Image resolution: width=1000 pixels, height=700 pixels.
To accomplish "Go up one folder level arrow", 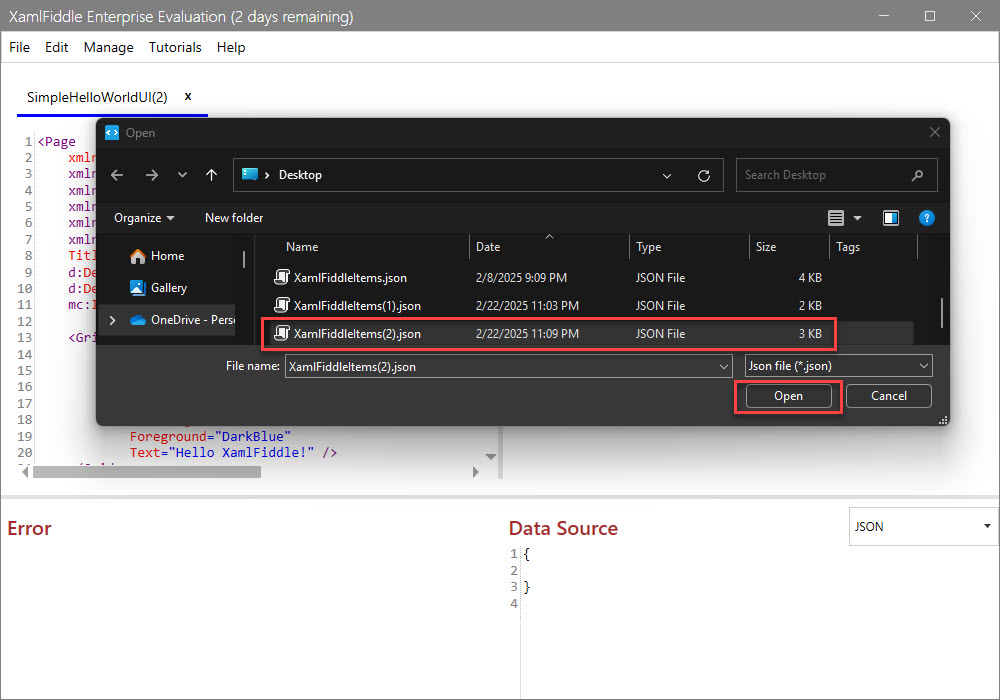I will coord(212,175).
